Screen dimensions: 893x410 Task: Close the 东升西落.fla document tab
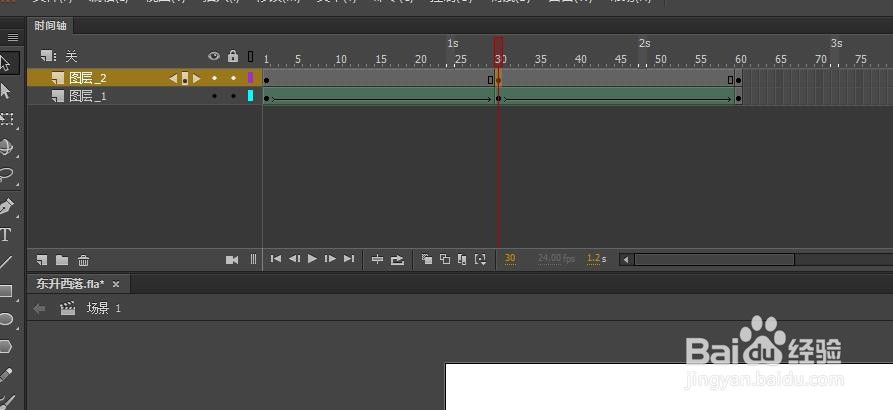(x=116, y=284)
